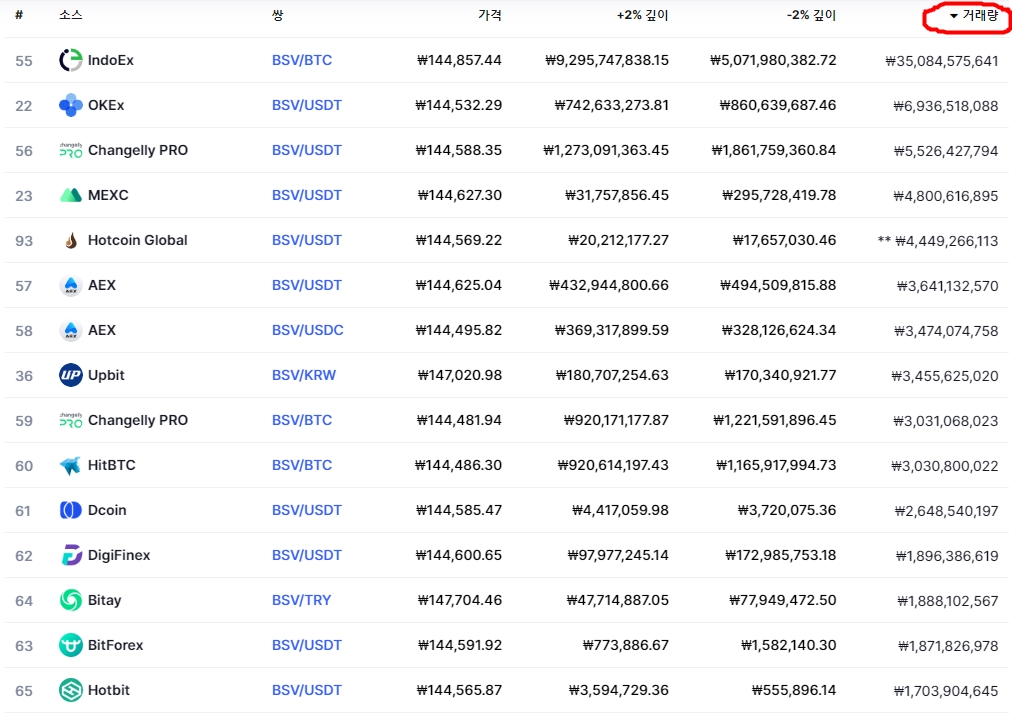Open Bitay BSV/TRY pair link

301,600
